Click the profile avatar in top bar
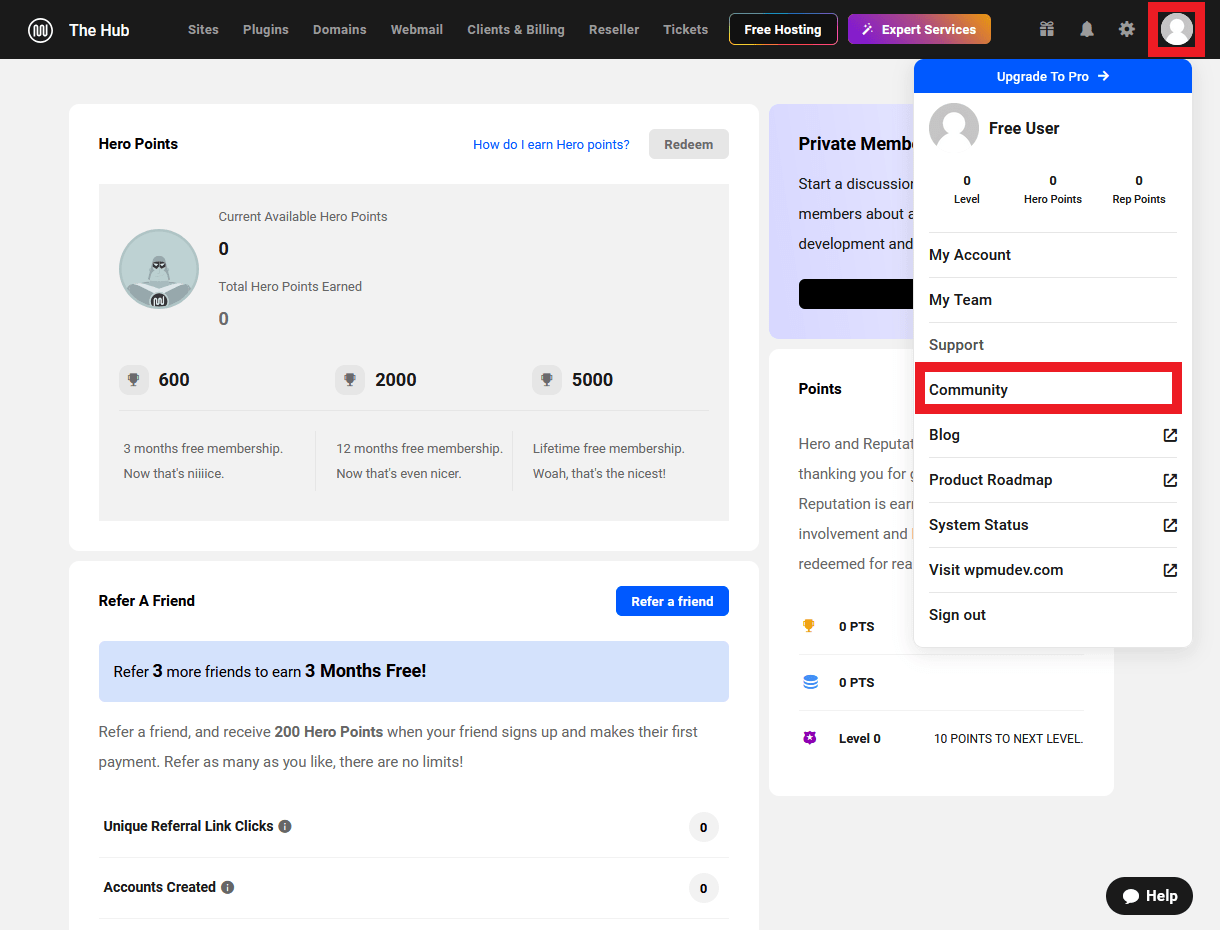 tap(1177, 29)
